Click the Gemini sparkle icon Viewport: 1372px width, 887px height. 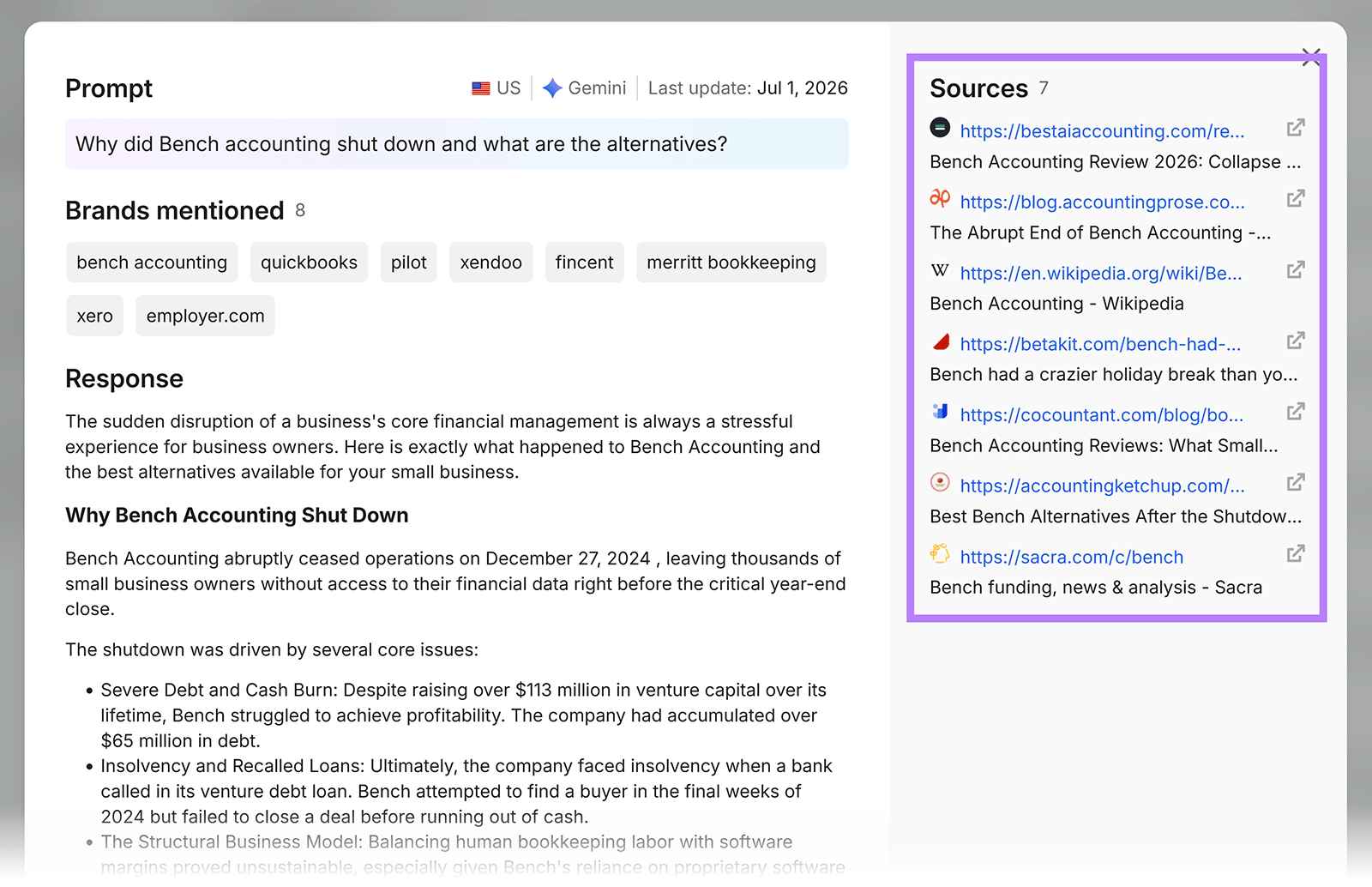(552, 88)
